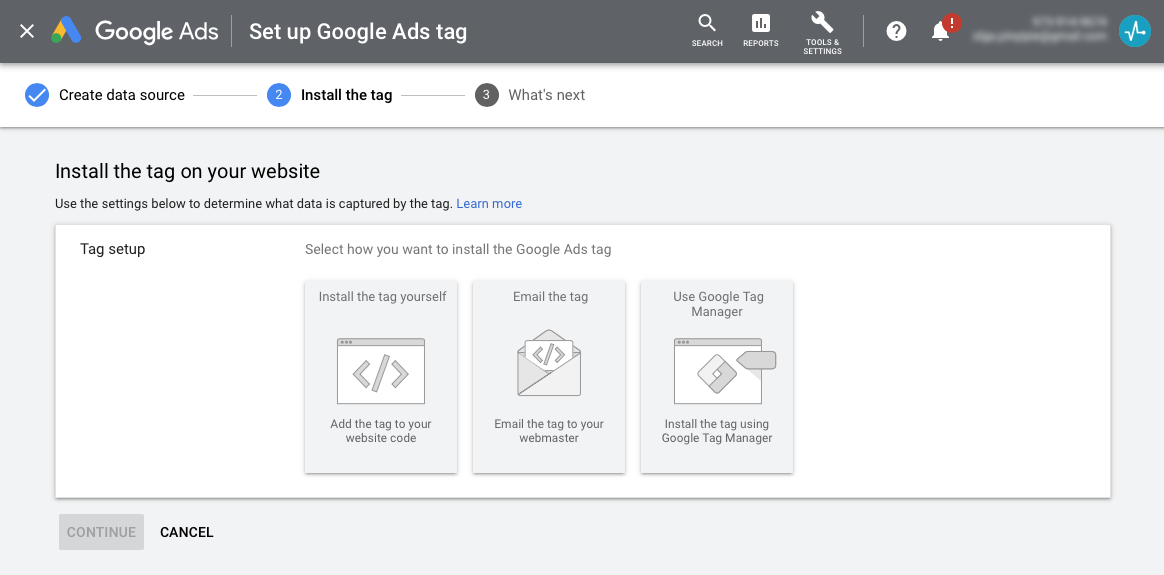Screen dimensions: 1164x575
Task: Click the code window icon on Install yourself card
Action: 381,371
